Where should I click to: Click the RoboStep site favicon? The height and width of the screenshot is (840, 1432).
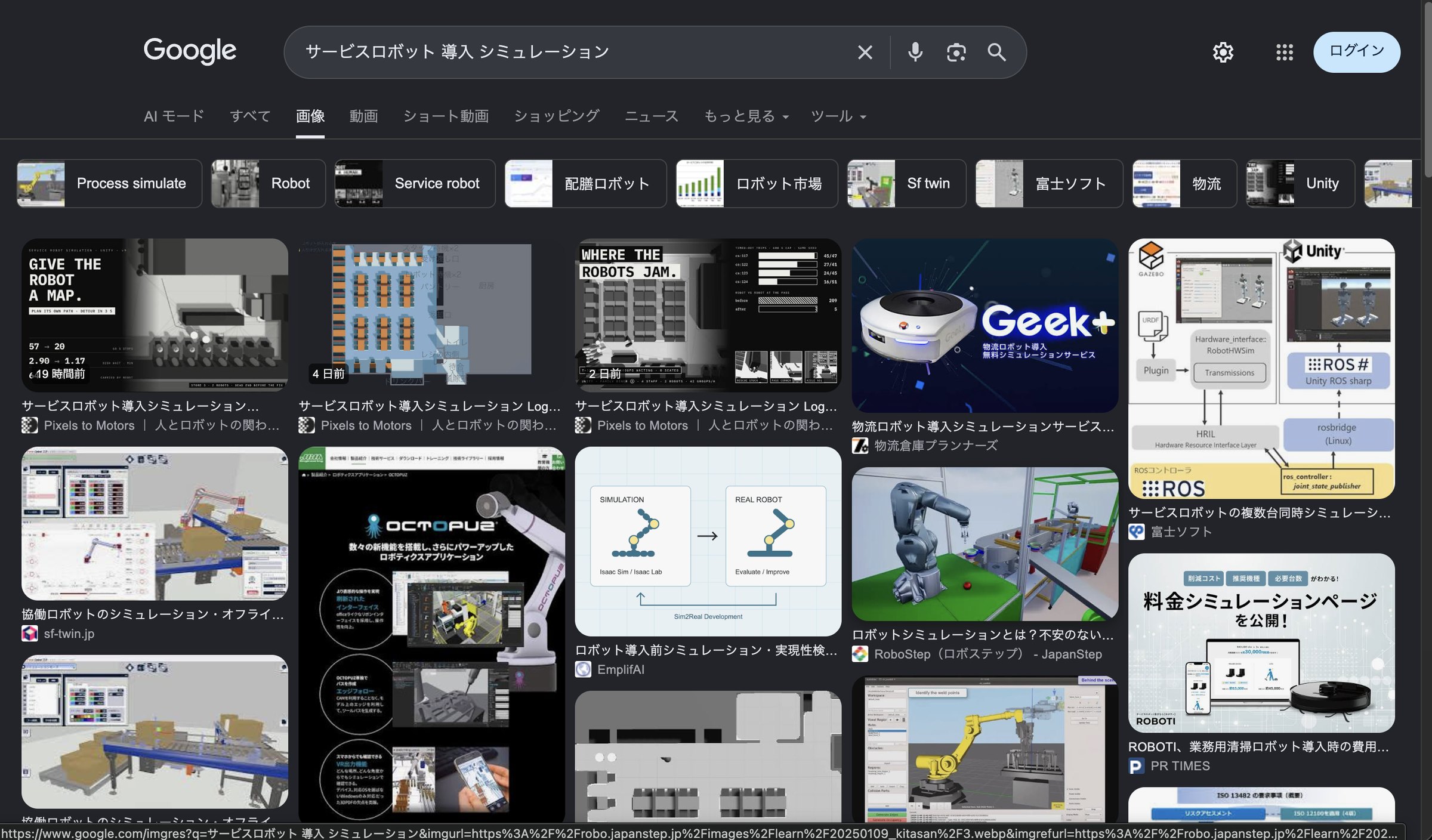(860, 654)
